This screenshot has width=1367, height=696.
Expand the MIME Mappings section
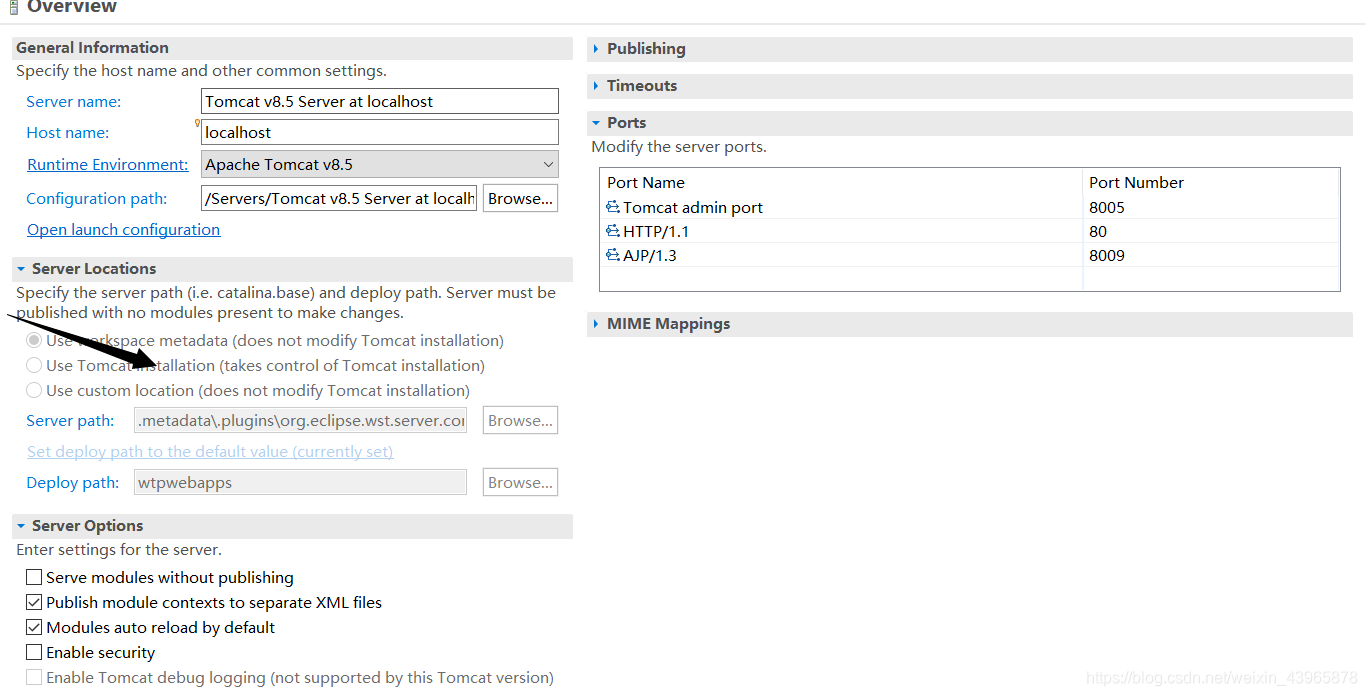[597, 323]
